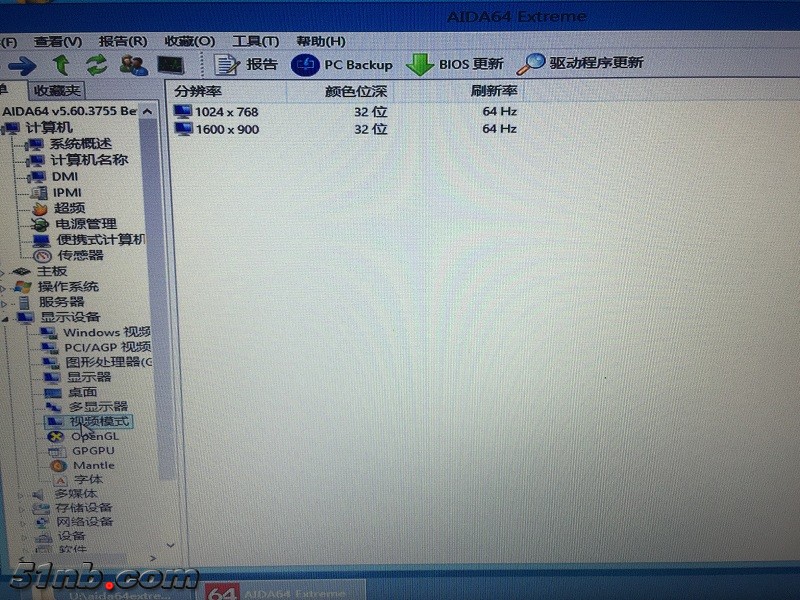Select 计算机 in the tree

pyautogui.click(x=49, y=128)
